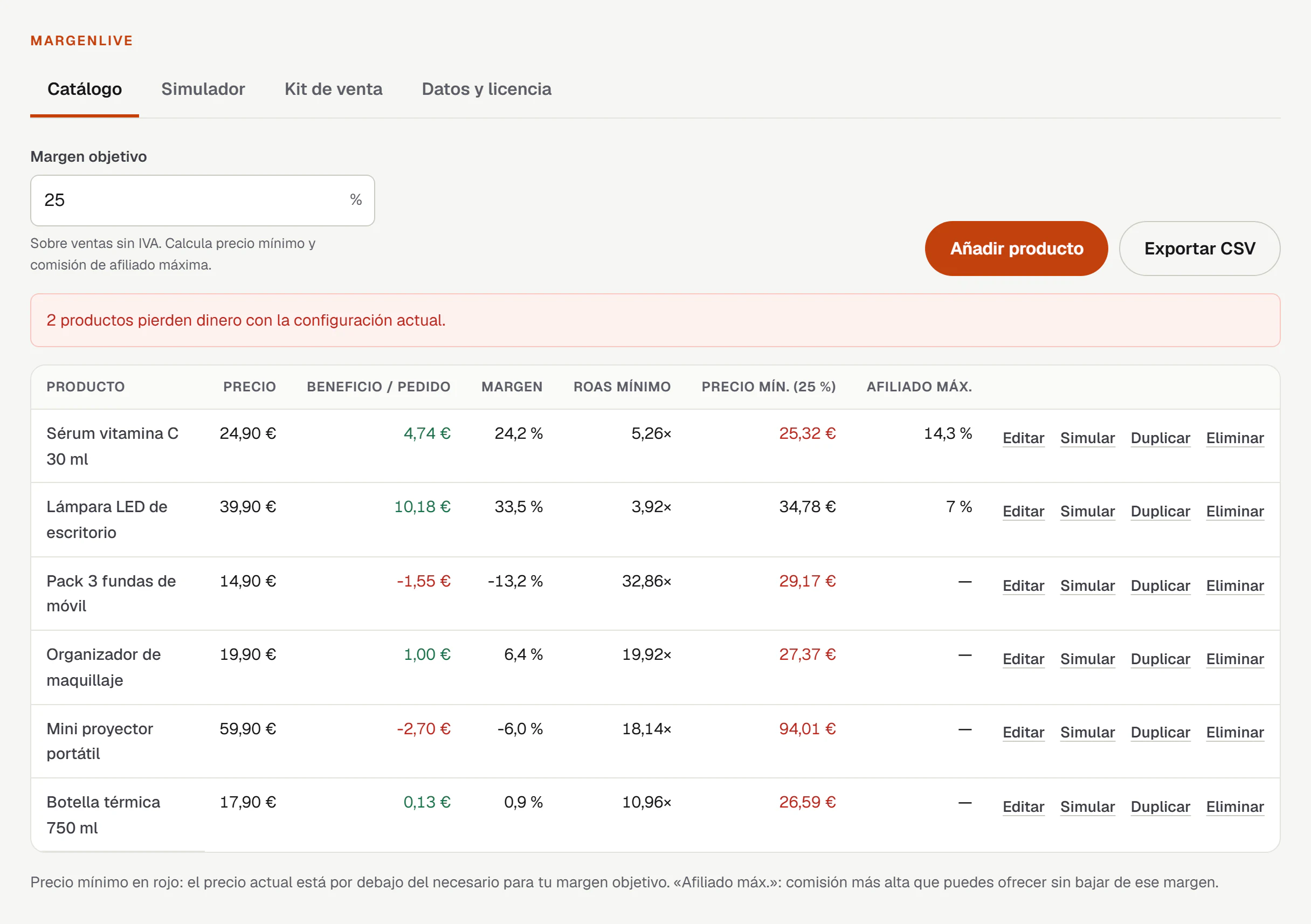
Task: Click the PRECIO column header
Action: (250, 387)
